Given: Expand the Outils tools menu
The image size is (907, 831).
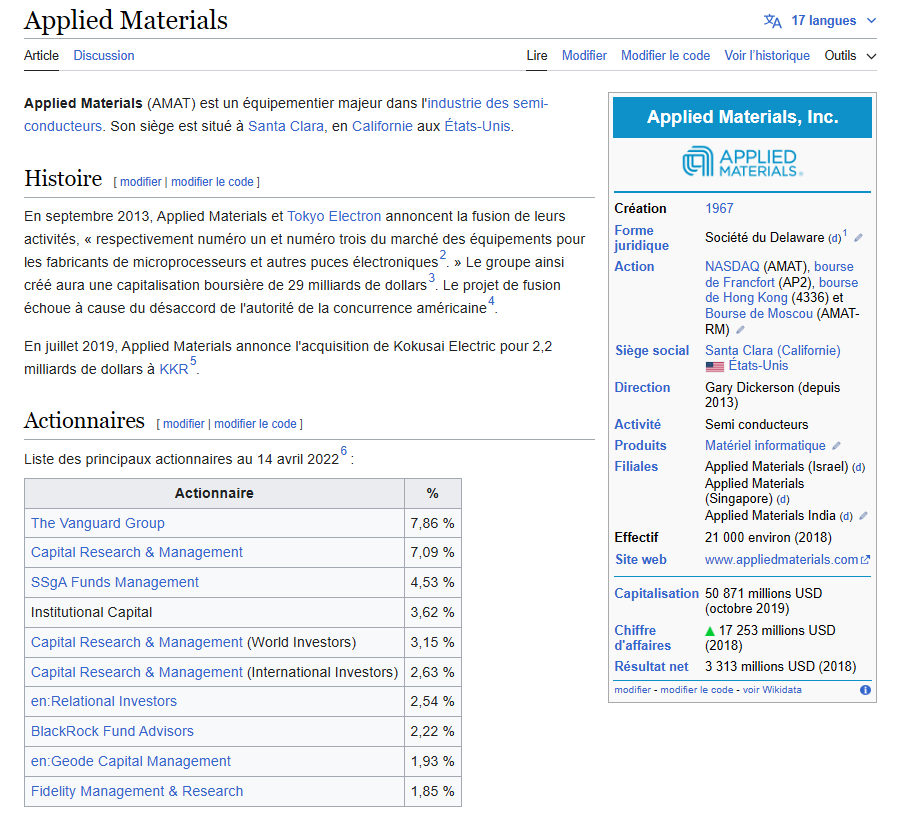Looking at the screenshot, I should tap(850, 56).
